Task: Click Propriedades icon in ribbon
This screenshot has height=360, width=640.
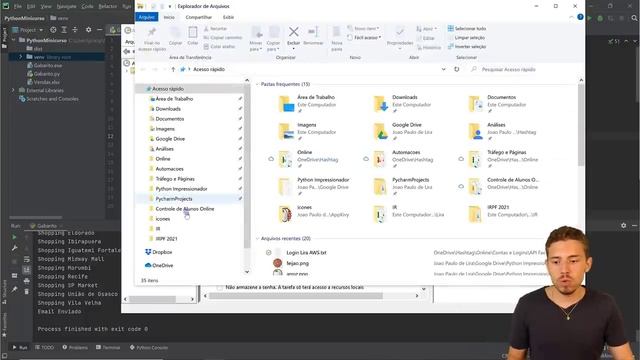Action: pos(400,32)
